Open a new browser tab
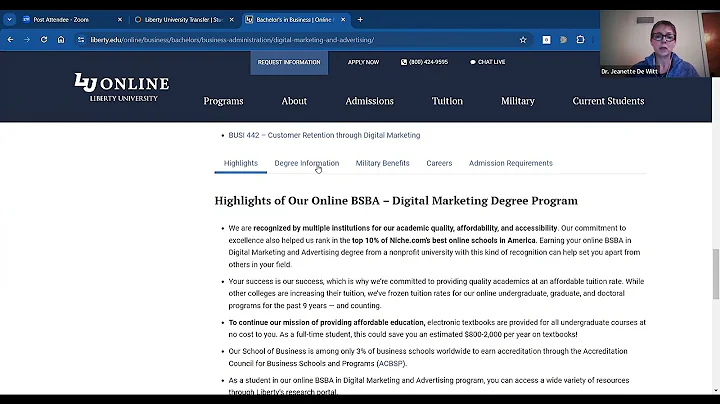720x404 pixels. coord(360,20)
